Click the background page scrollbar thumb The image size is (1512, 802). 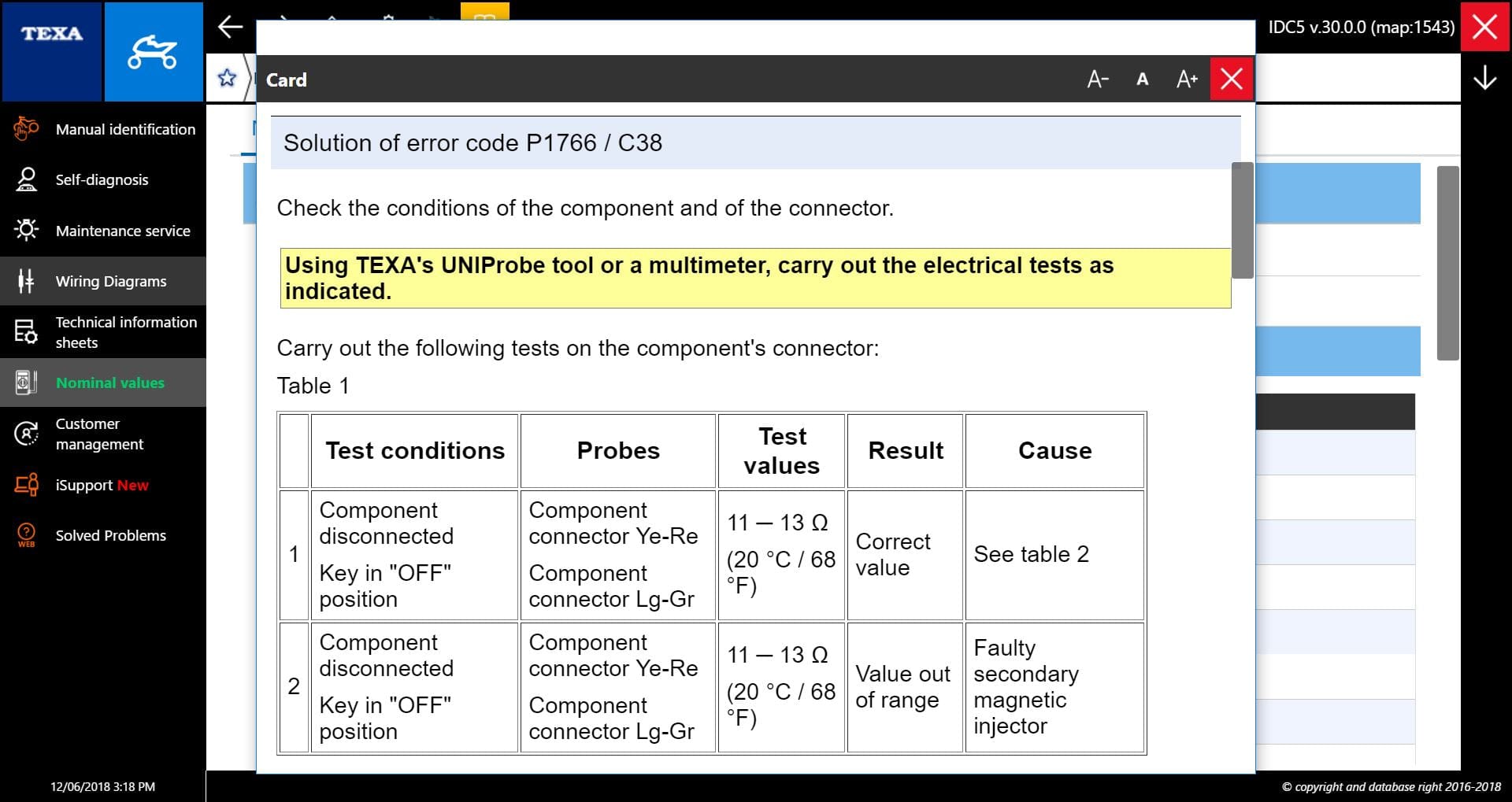pos(1447,263)
